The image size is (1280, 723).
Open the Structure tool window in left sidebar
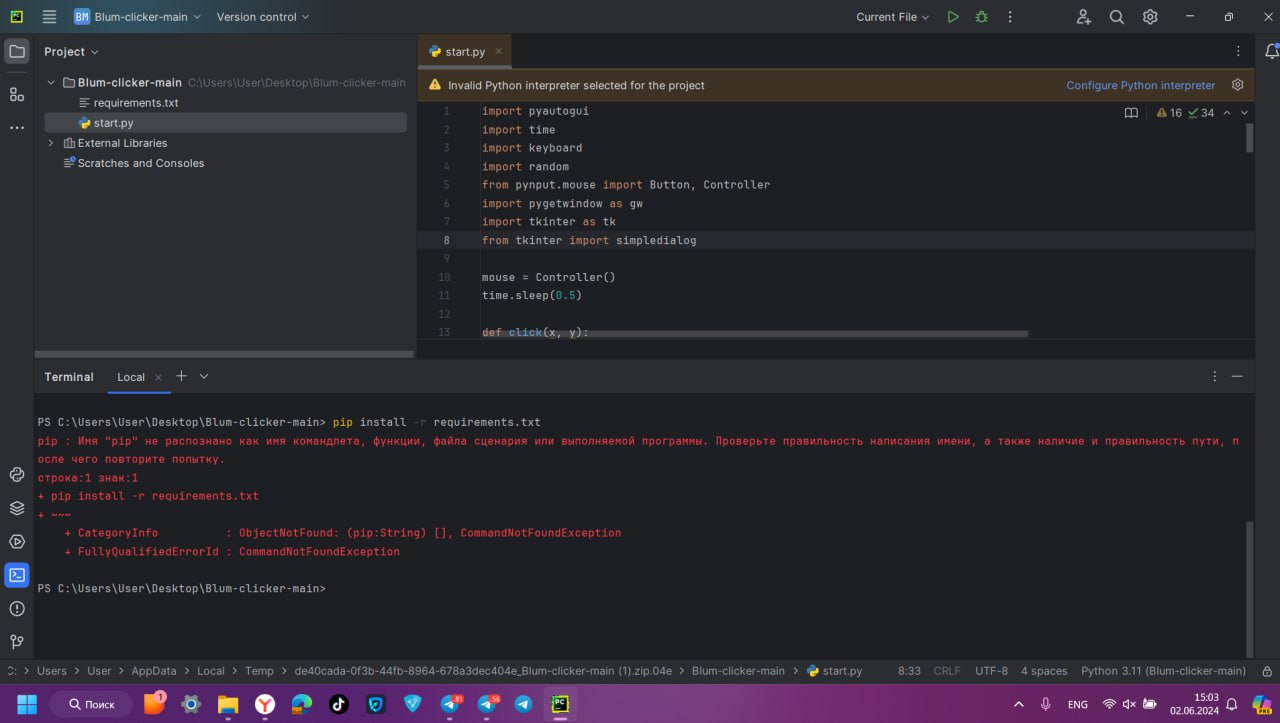click(x=17, y=94)
